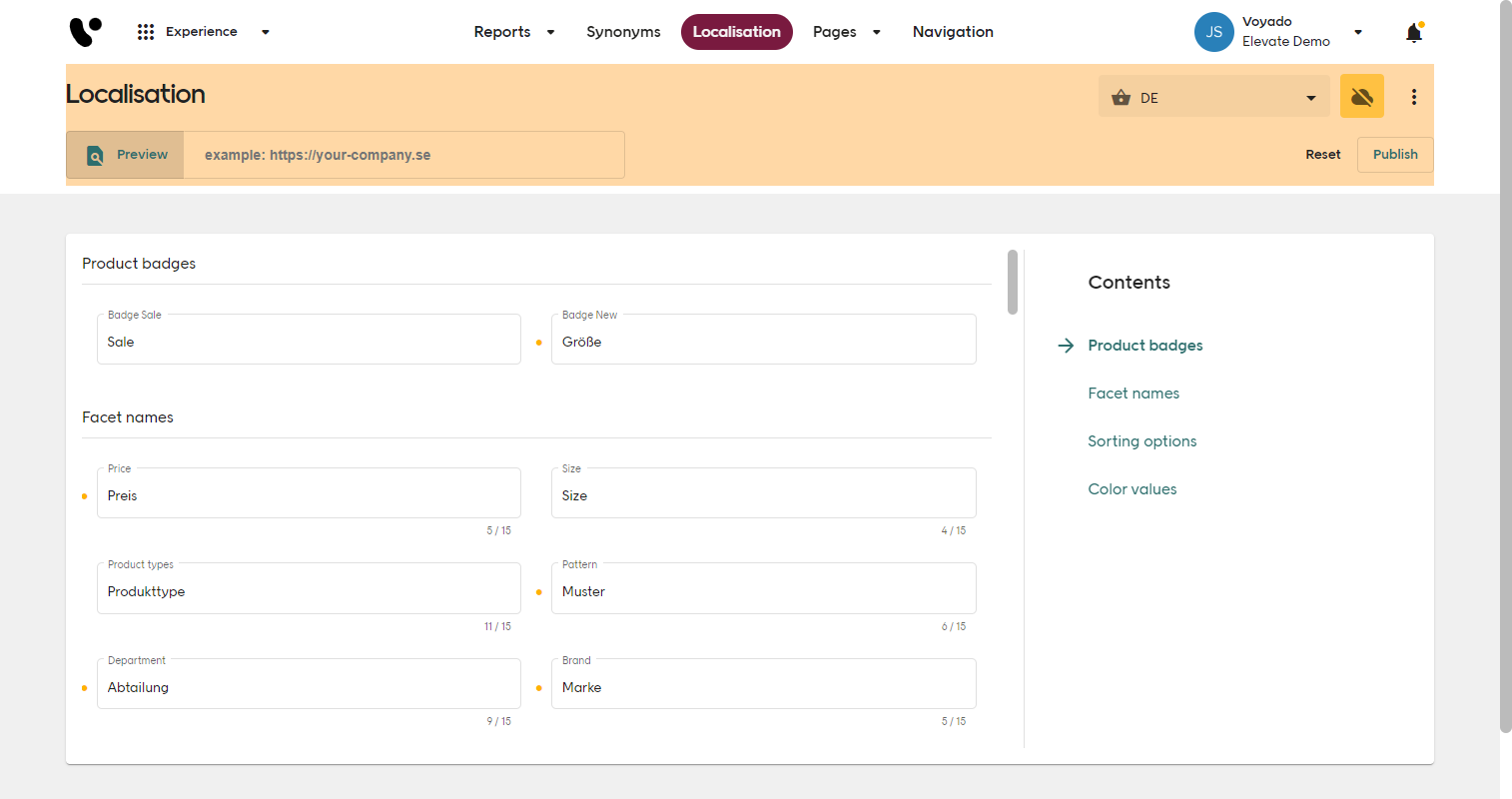Edit the Size facet name field
The height and width of the screenshot is (799, 1512).
[x=764, y=493]
